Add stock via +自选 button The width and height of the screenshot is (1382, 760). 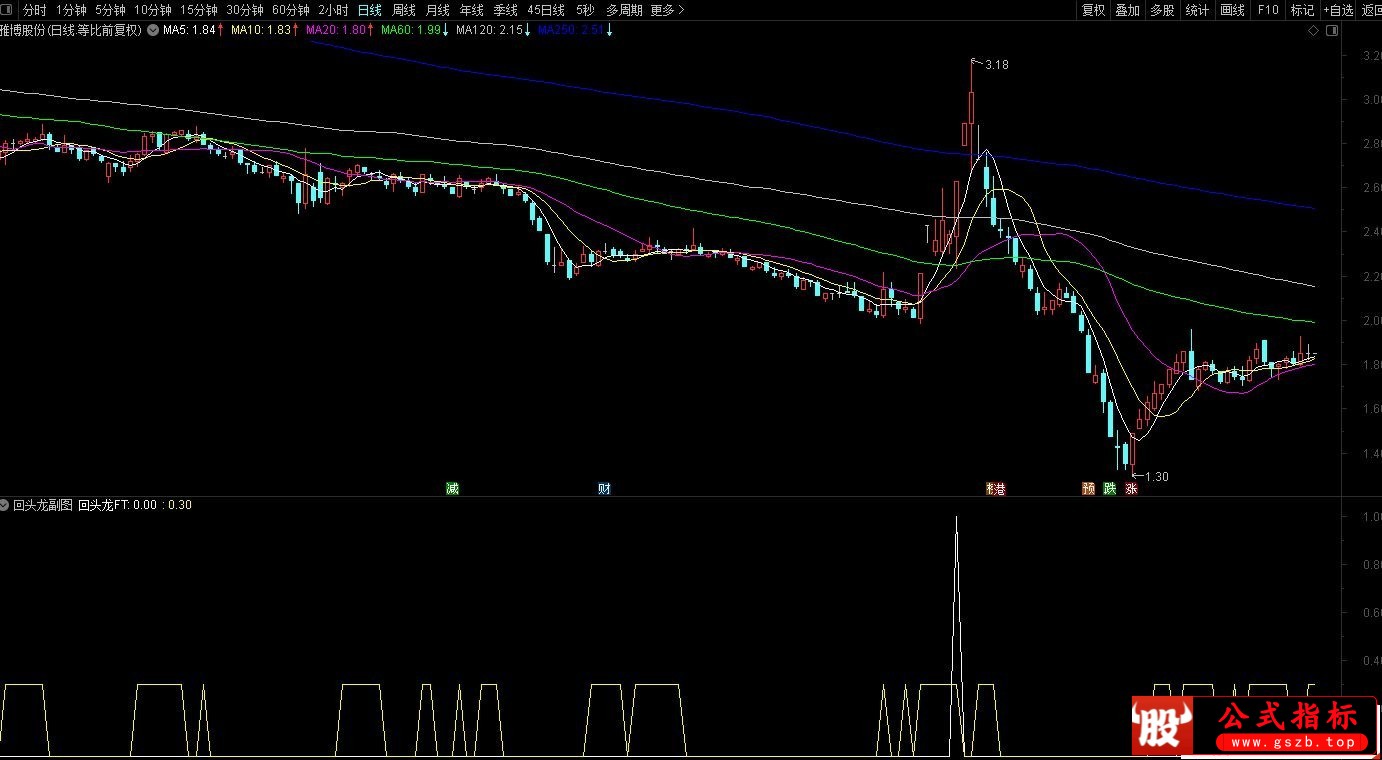(1338, 10)
